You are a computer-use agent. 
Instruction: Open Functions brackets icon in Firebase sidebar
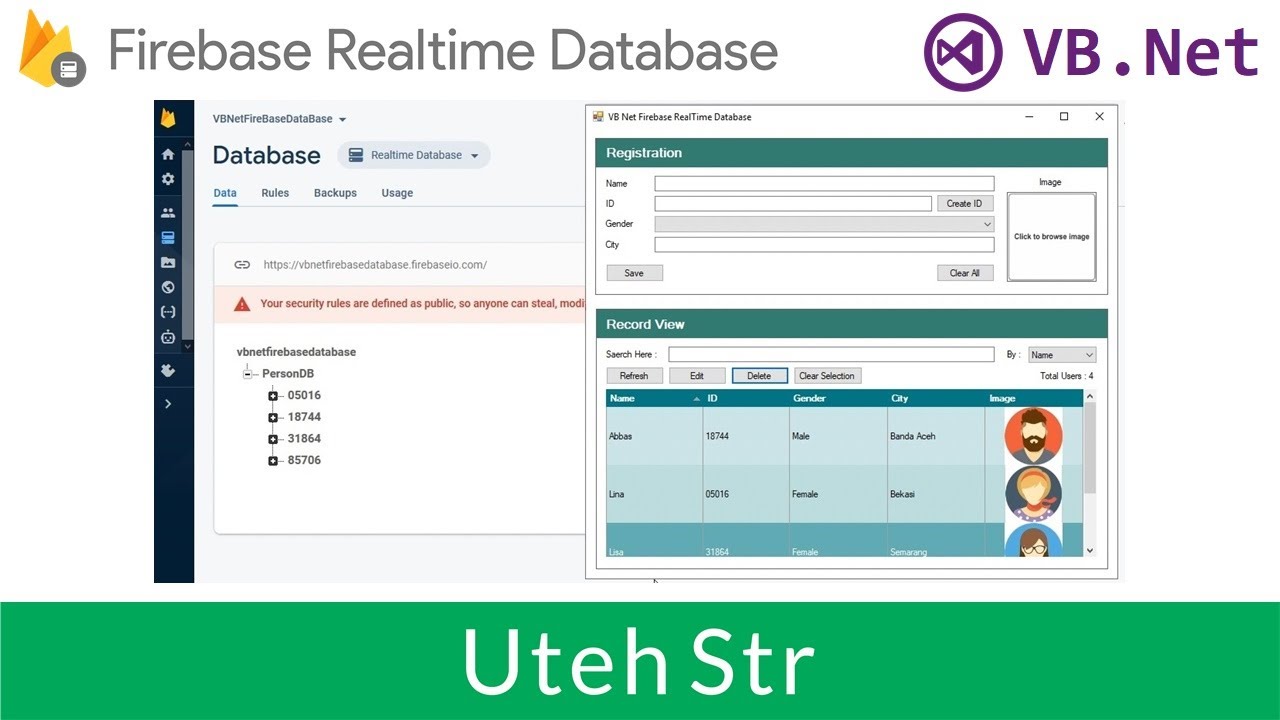[x=168, y=312]
